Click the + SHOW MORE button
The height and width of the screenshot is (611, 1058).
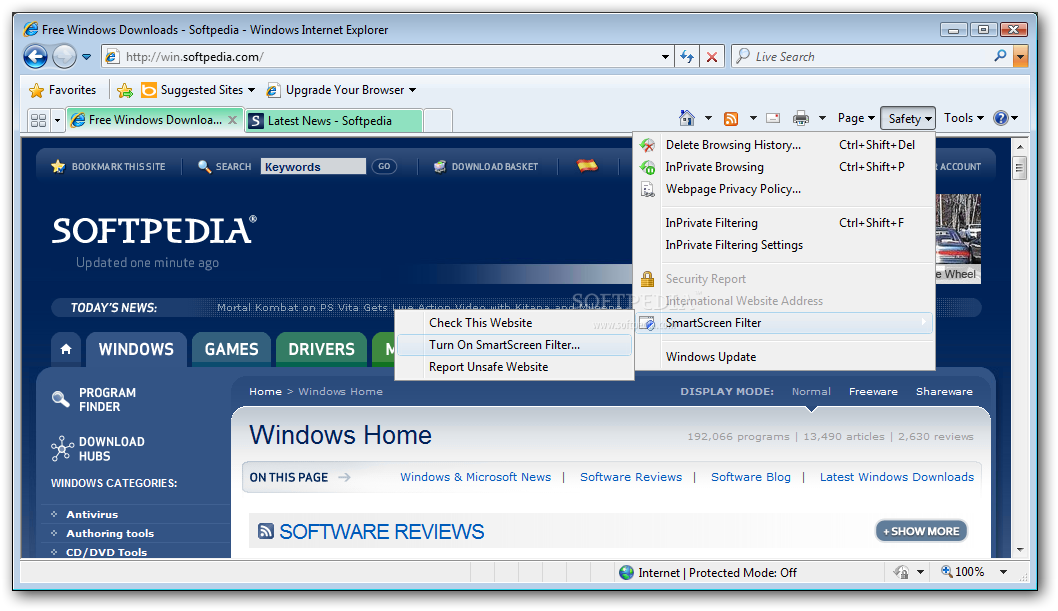pos(921,531)
